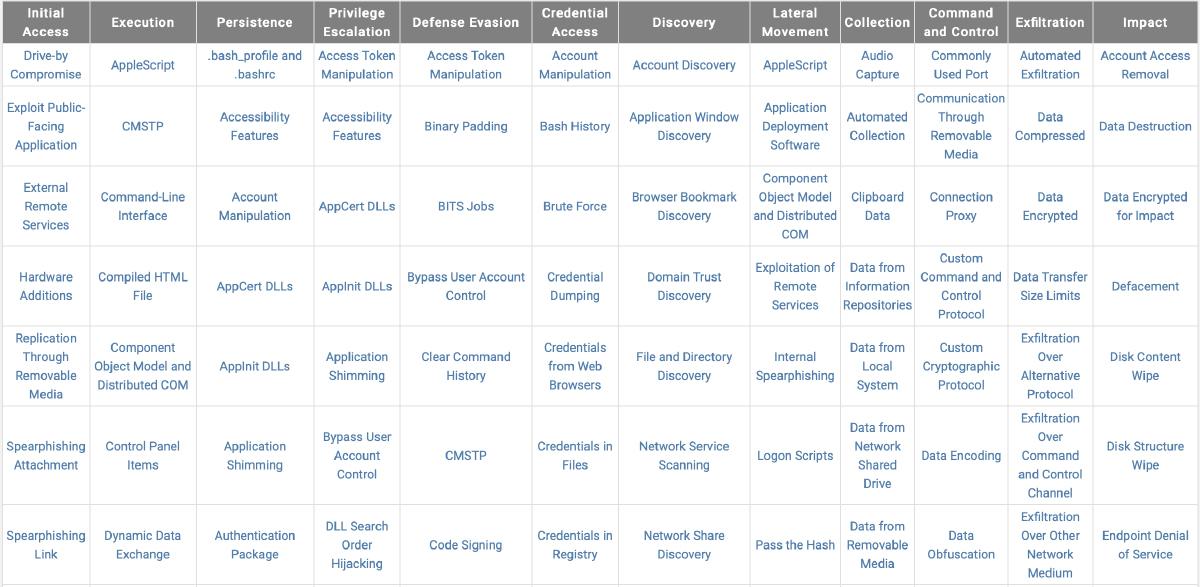This screenshot has height=587, width=1200.
Task: Select the Command and Control header
Action: click(961, 22)
